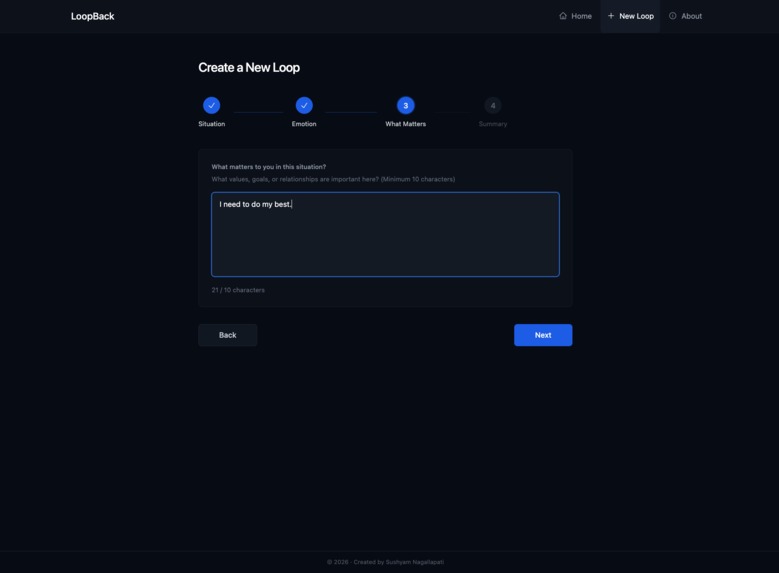The width and height of the screenshot is (779, 573).
Task: Click the About info icon
Action: 673,16
